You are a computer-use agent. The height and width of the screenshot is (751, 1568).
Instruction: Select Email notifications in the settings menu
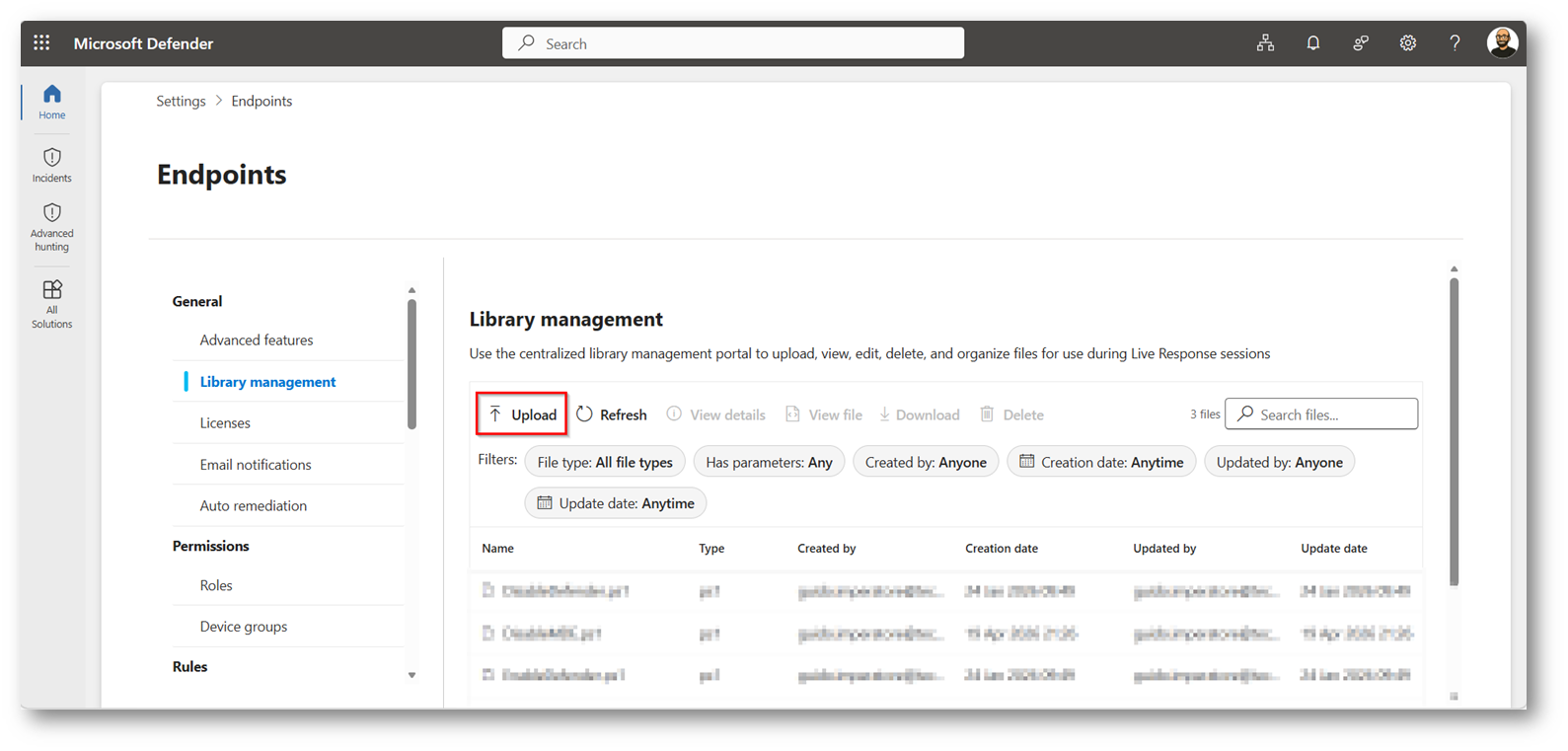[x=256, y=464]
